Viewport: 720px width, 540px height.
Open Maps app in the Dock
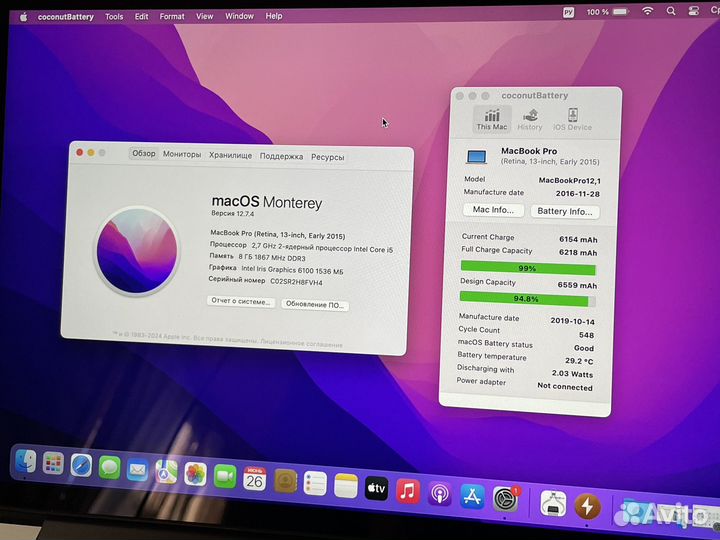click(x=166, y=472)
